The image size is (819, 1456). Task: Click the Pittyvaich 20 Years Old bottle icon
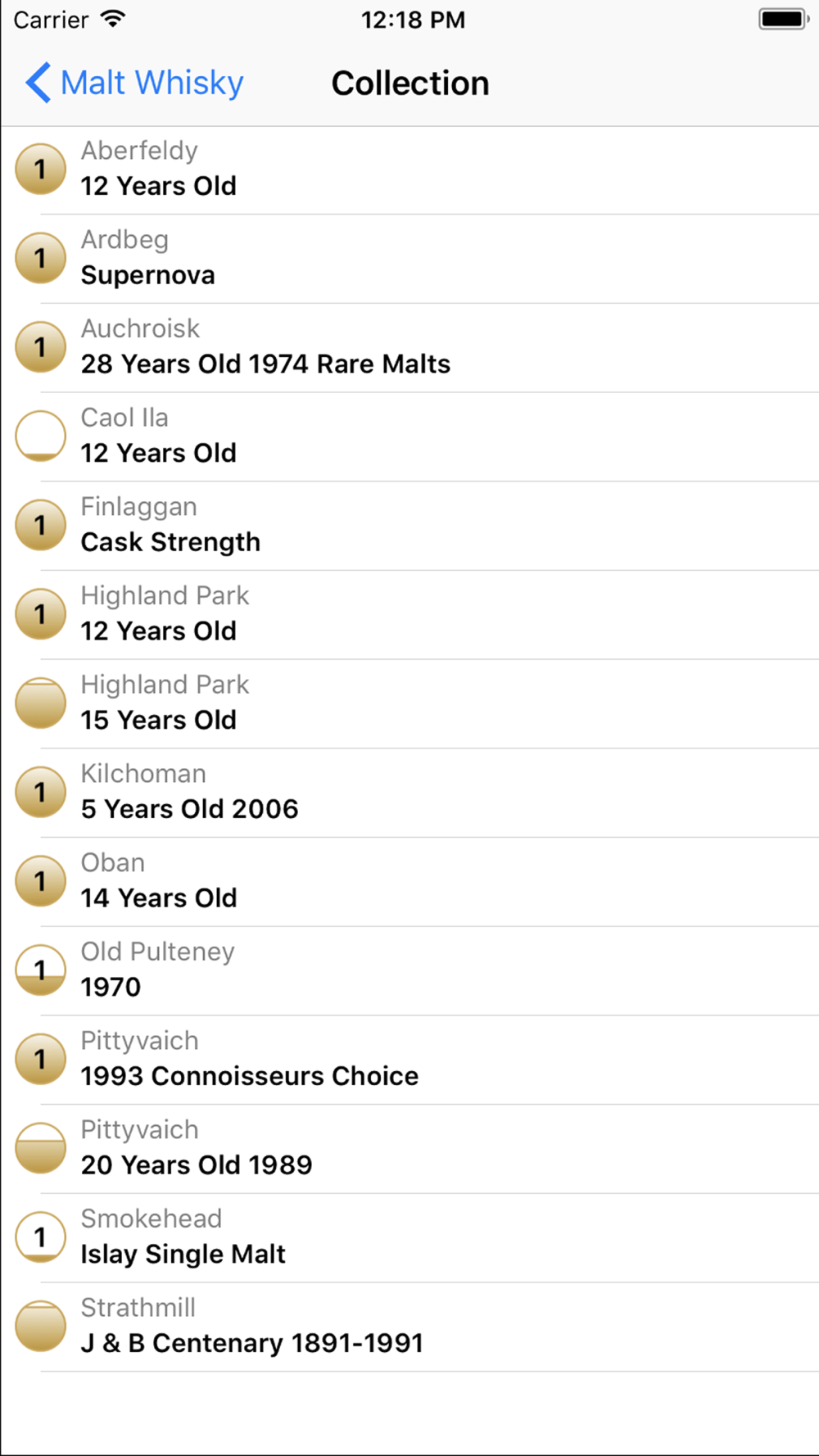coord(40,1148)
